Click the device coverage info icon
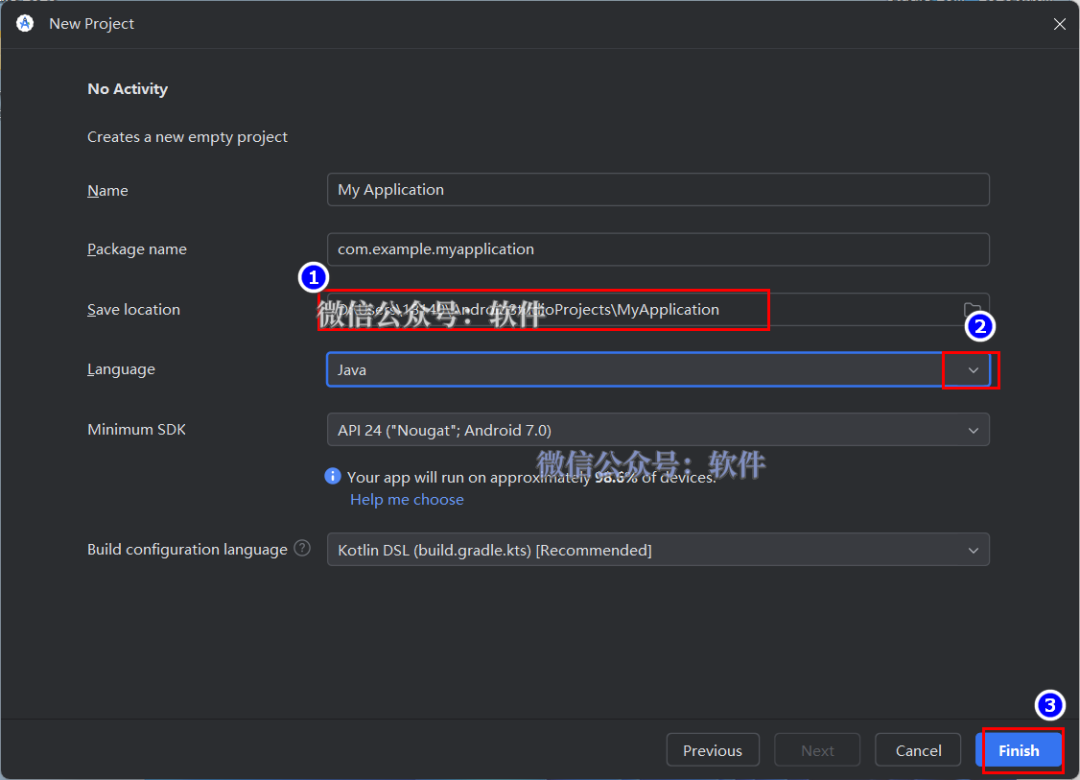1080x780 pixels. (333, 476)
